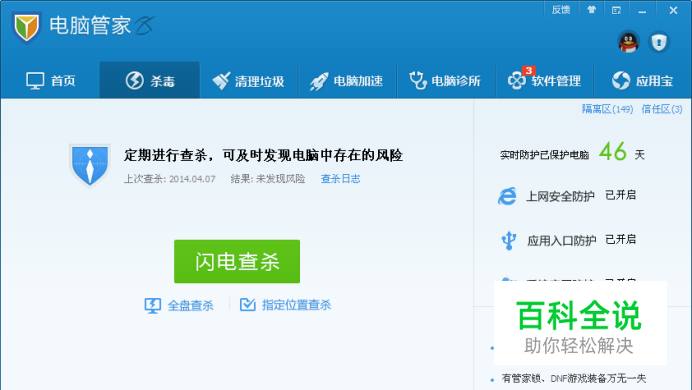
Task: Click 应用入口防护 已开启 status
Action: pyautogui.click(x=621, y=240)
